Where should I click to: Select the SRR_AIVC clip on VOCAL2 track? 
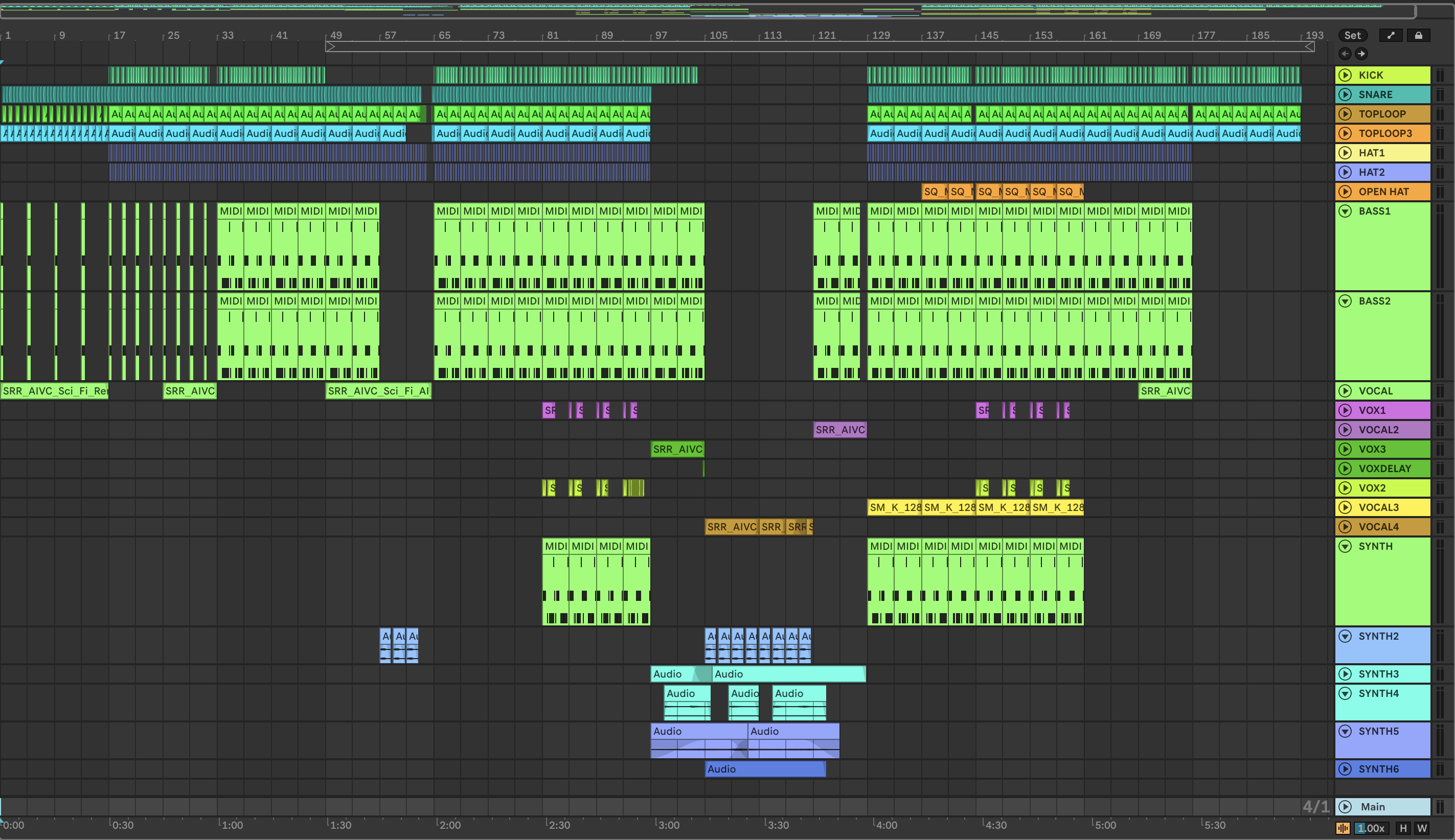click(x=840, y=430)
